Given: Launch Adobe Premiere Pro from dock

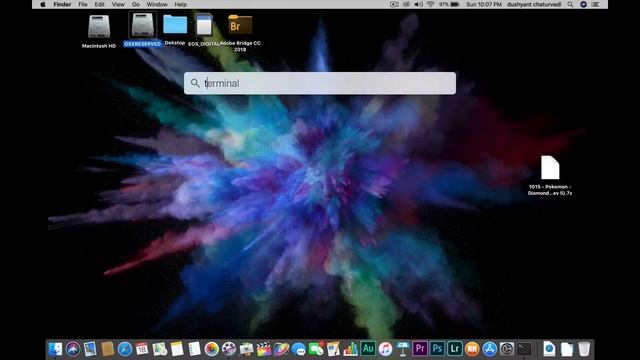Looking at the screenshot, I should coord(420,349).
